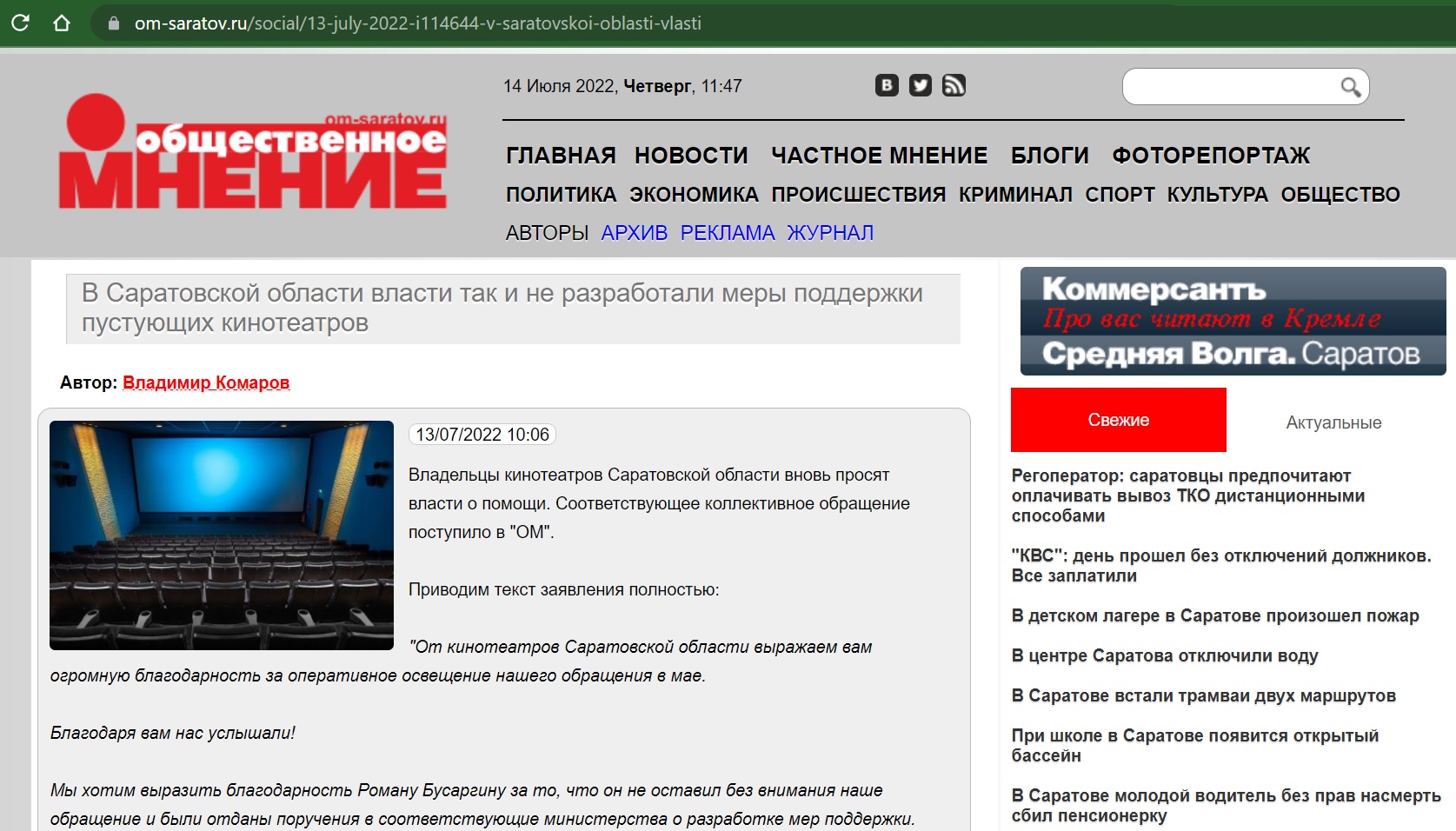Open the Коммерсантъ Средняя Волга banner
1456x831 pixels.
pos(1232,322)
